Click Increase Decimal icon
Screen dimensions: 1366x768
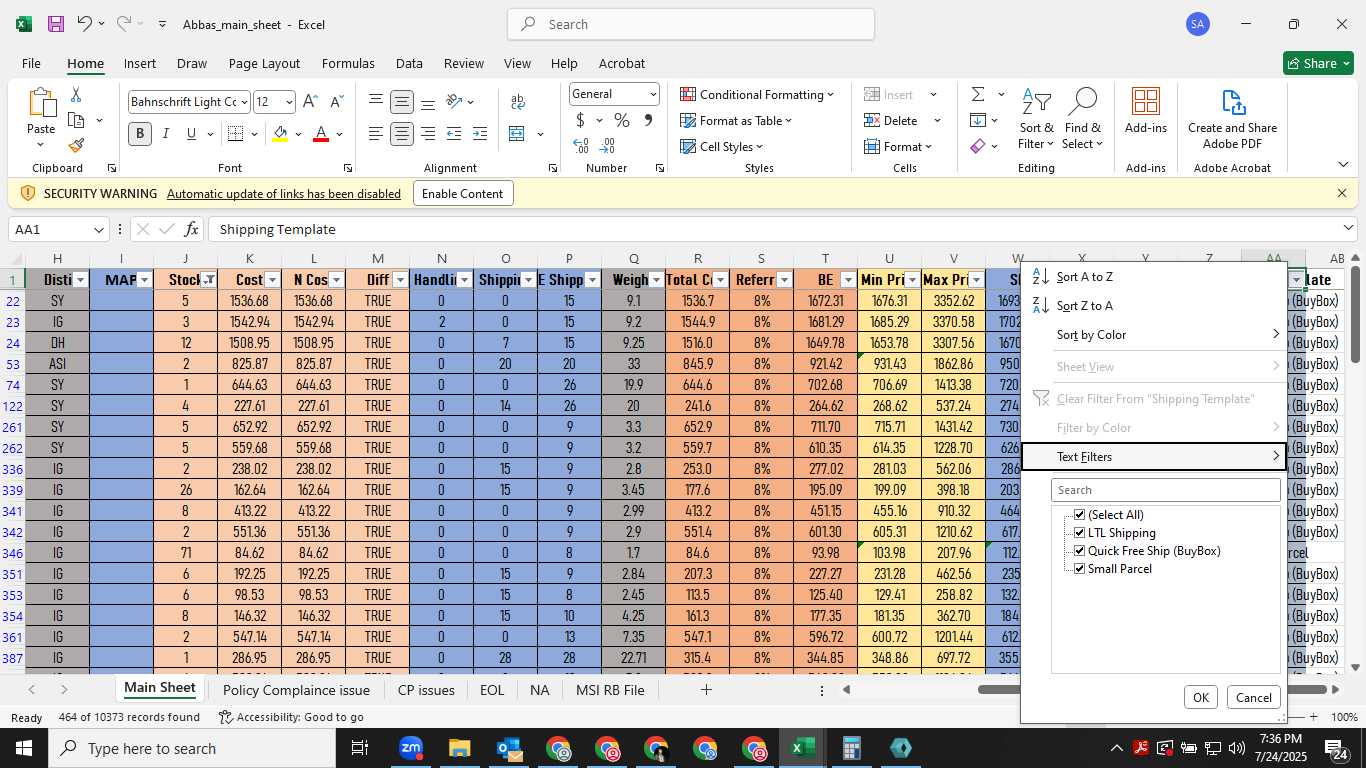tap(580, 146)
